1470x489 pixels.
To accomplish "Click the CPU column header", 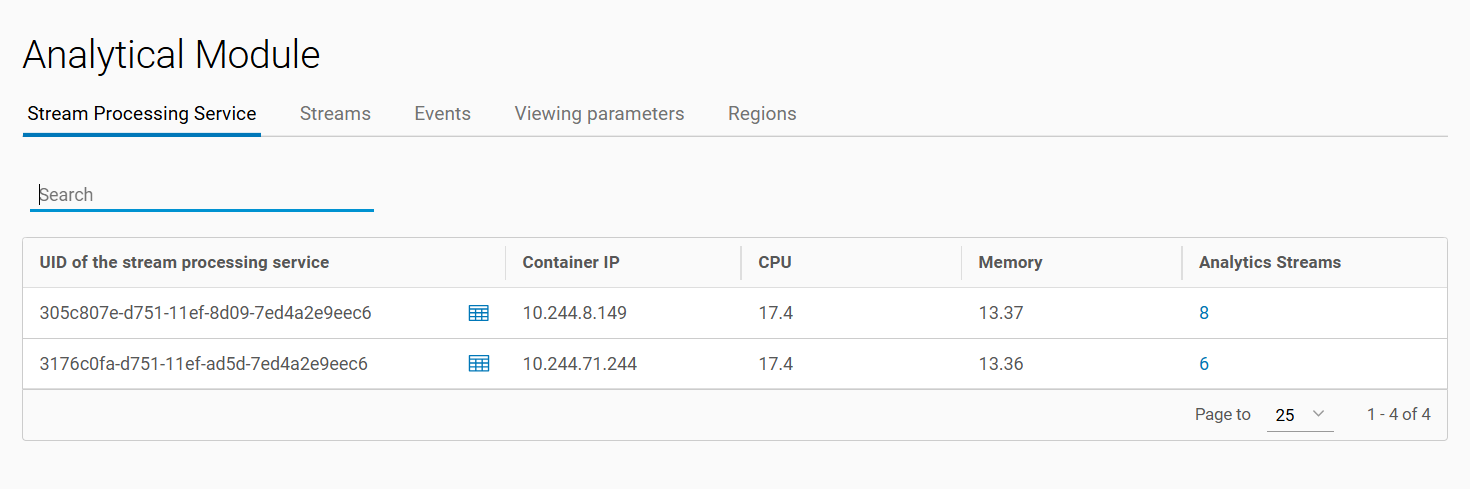I will click(x=775, y=263).
